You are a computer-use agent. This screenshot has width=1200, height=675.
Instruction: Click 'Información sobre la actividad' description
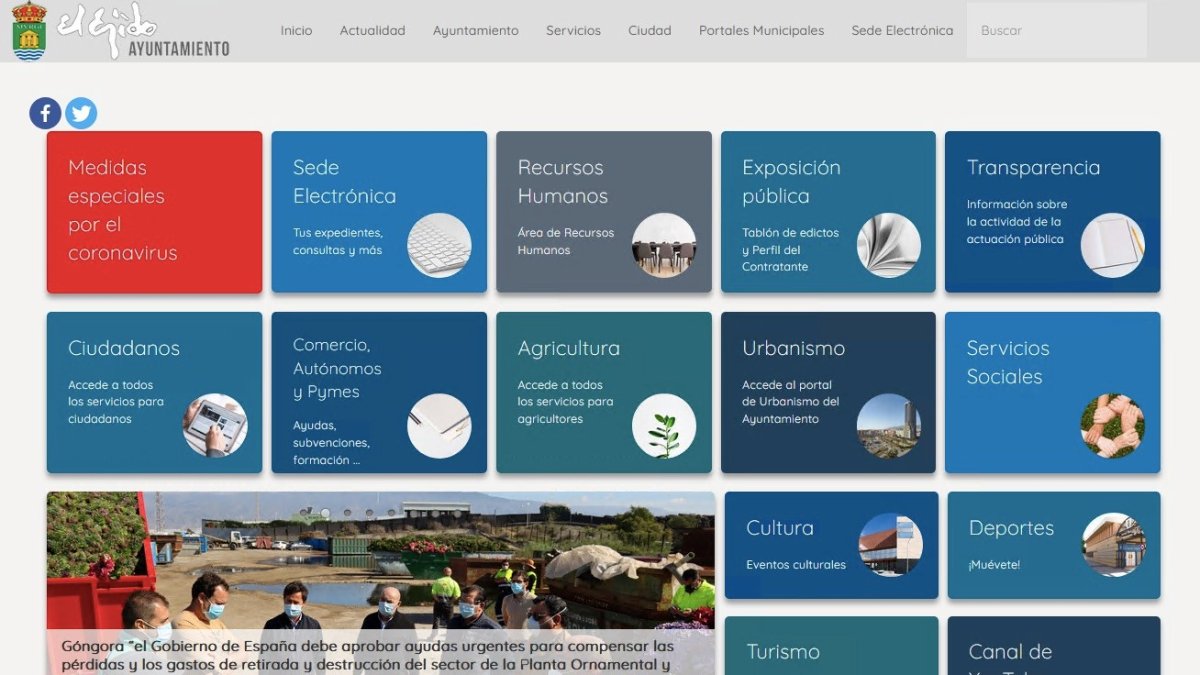coord(1016,222)
